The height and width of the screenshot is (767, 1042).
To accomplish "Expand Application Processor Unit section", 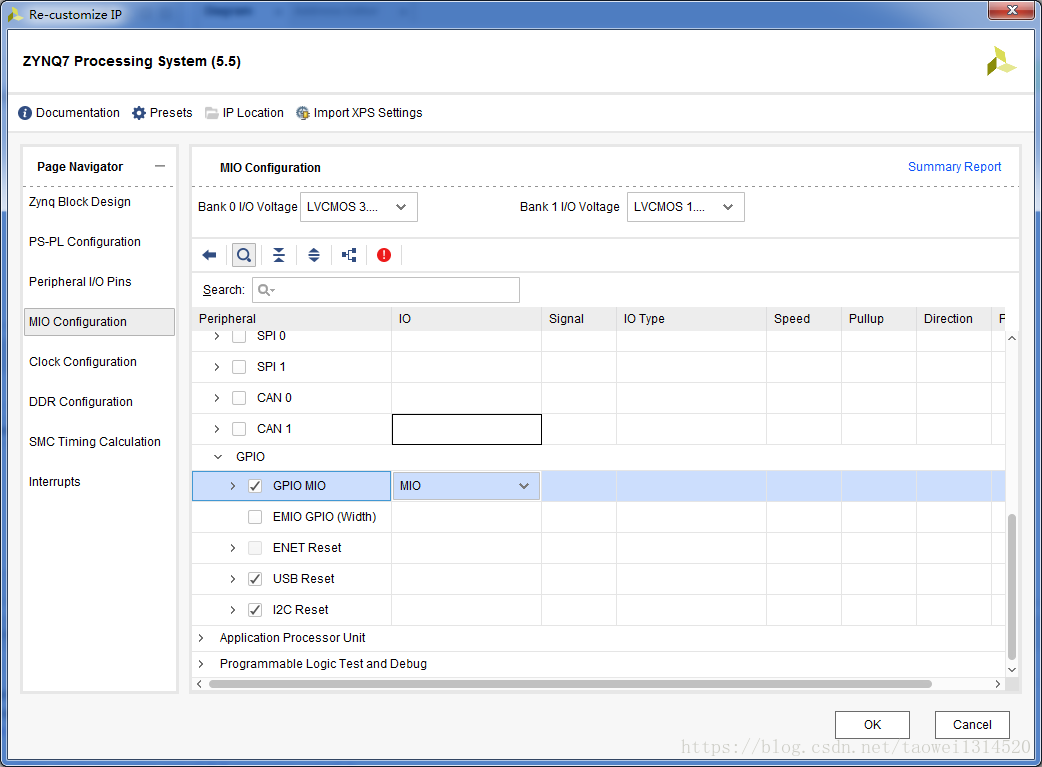I will point(201,638).
